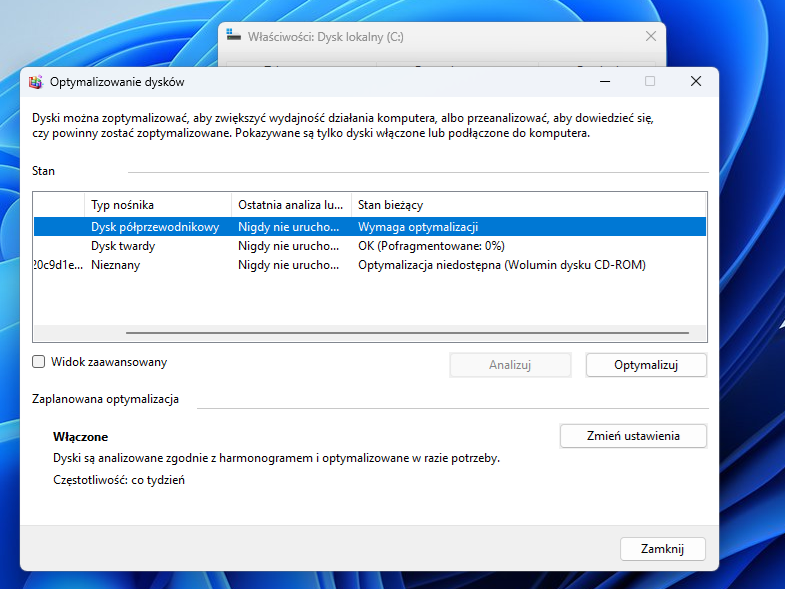This screenshot has height=593, width=785.
Task: Click the Ostatnia analiza column header
Action: coord(291,205)
